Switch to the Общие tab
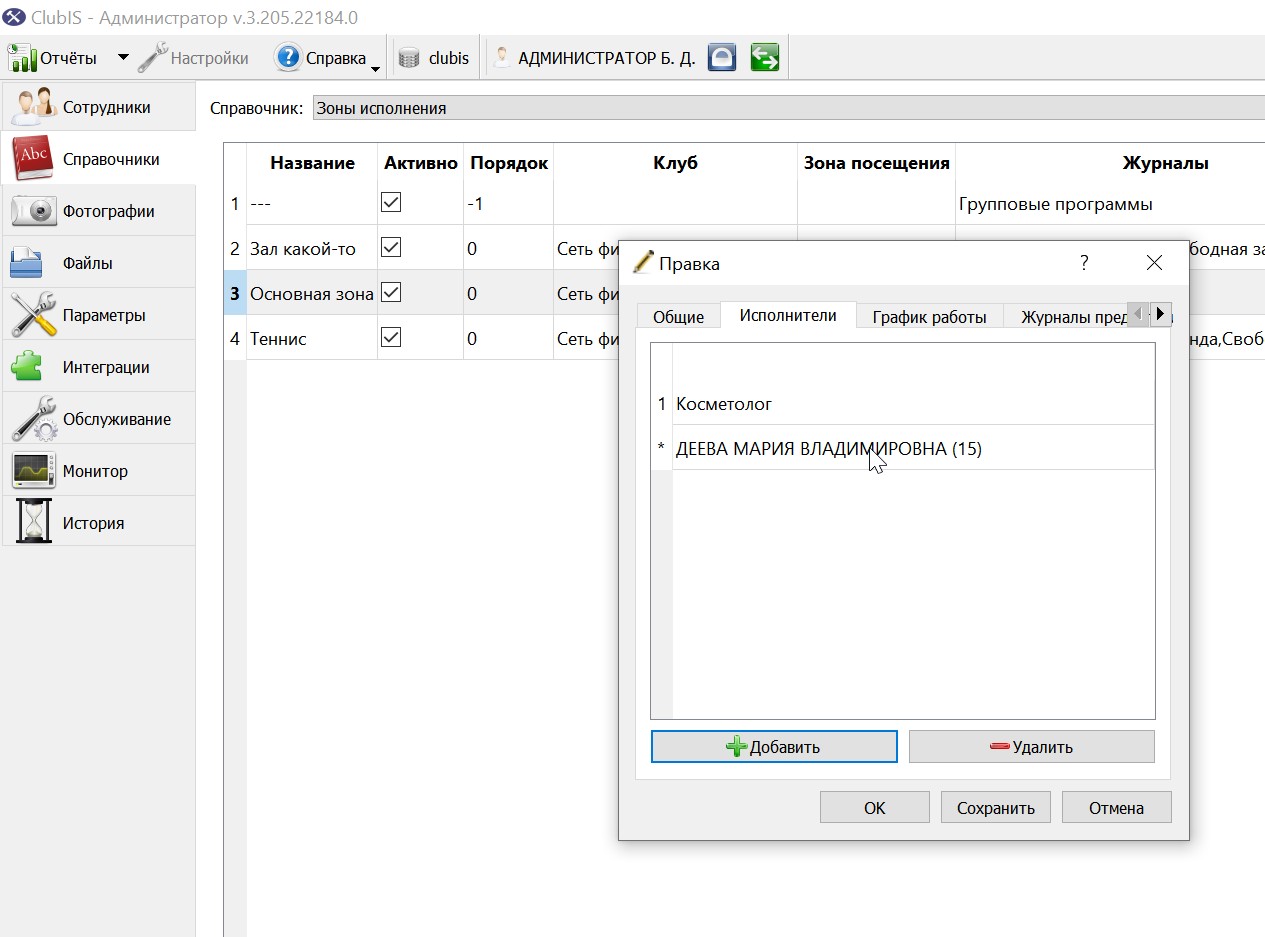This screenshot has height=937, width=1265. coord(679,316)
